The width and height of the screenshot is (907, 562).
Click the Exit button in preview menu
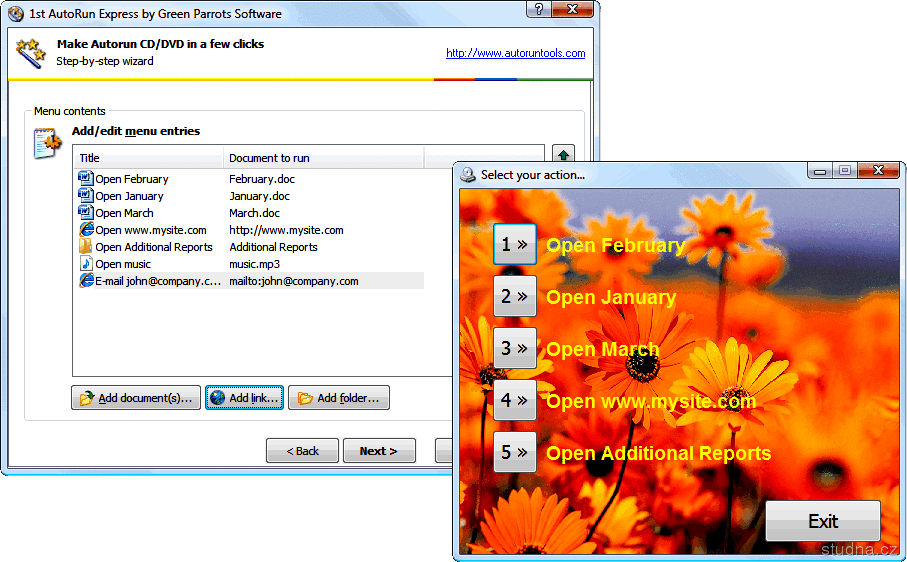822,521
